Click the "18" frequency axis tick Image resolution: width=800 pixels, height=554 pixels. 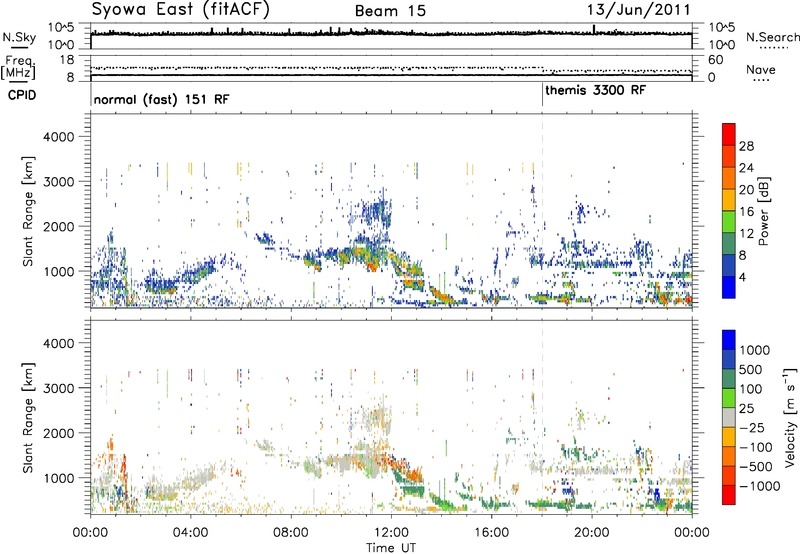(67, 60)
